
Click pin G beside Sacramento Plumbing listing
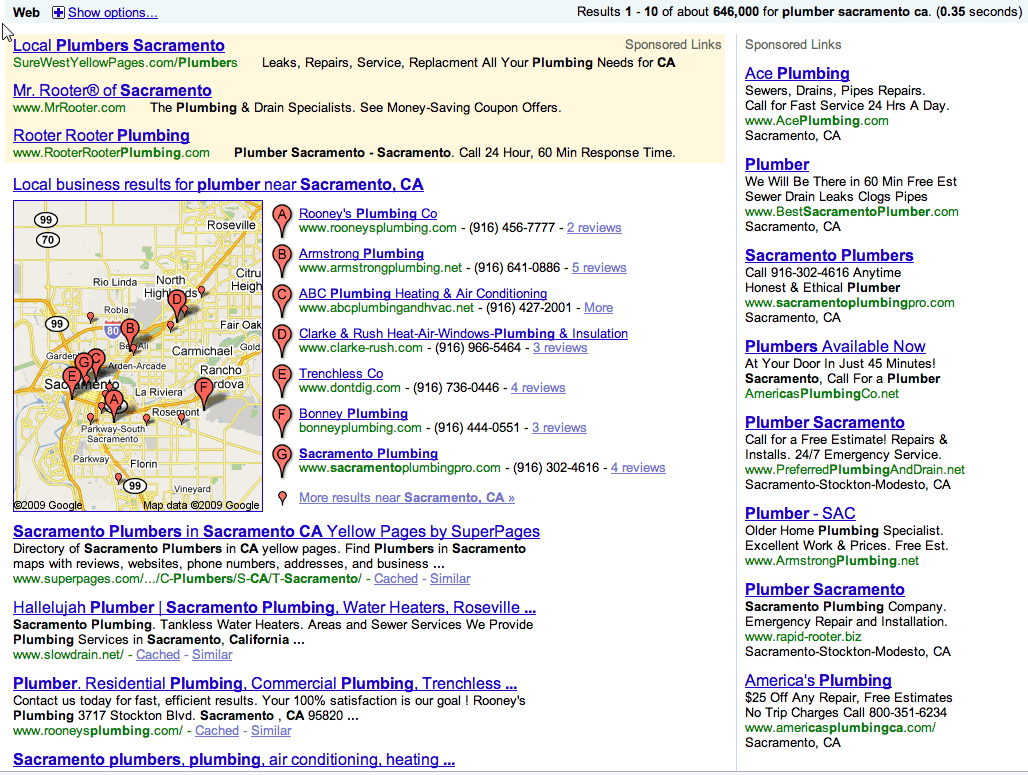pos(282,460)
